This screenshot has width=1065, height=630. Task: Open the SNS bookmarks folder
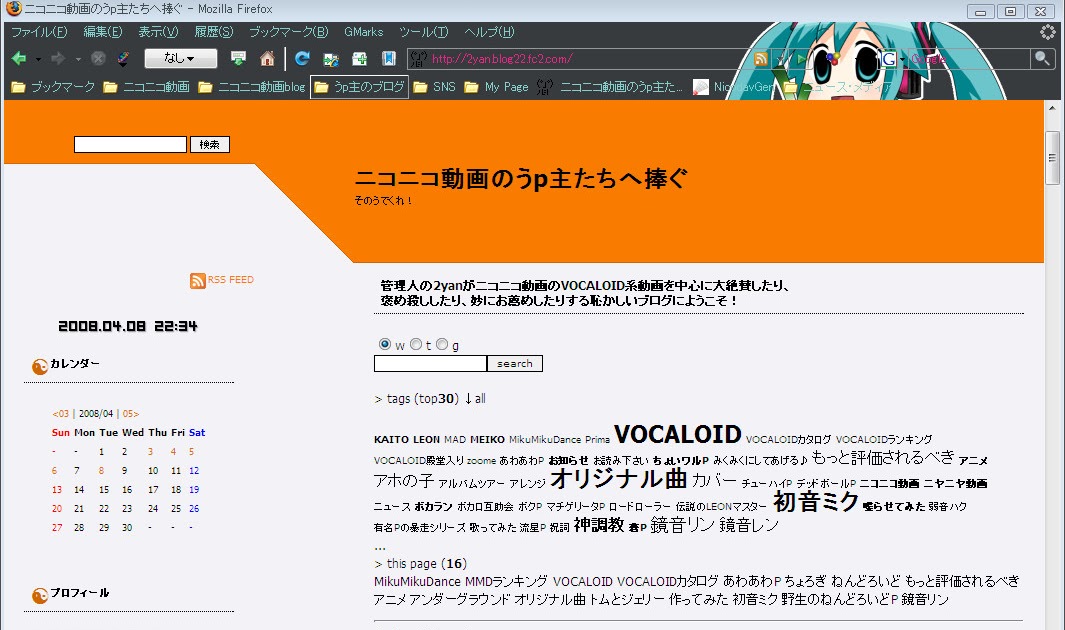pyautogui.click(x=435, y=87)
